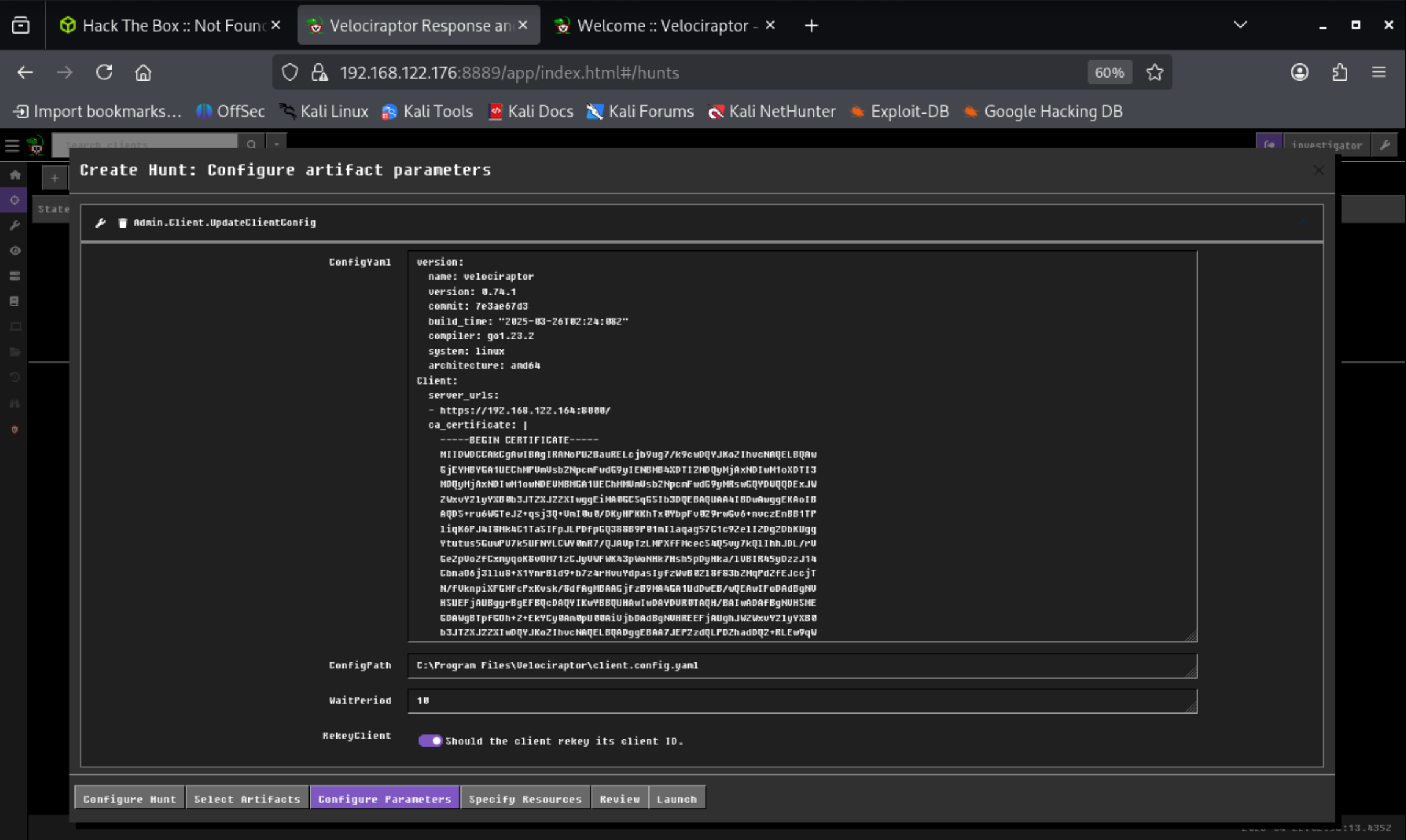Open the Home icon in Velociraptor sidebar
This screenshot has width=1406, height=840.
click(15, 176)
